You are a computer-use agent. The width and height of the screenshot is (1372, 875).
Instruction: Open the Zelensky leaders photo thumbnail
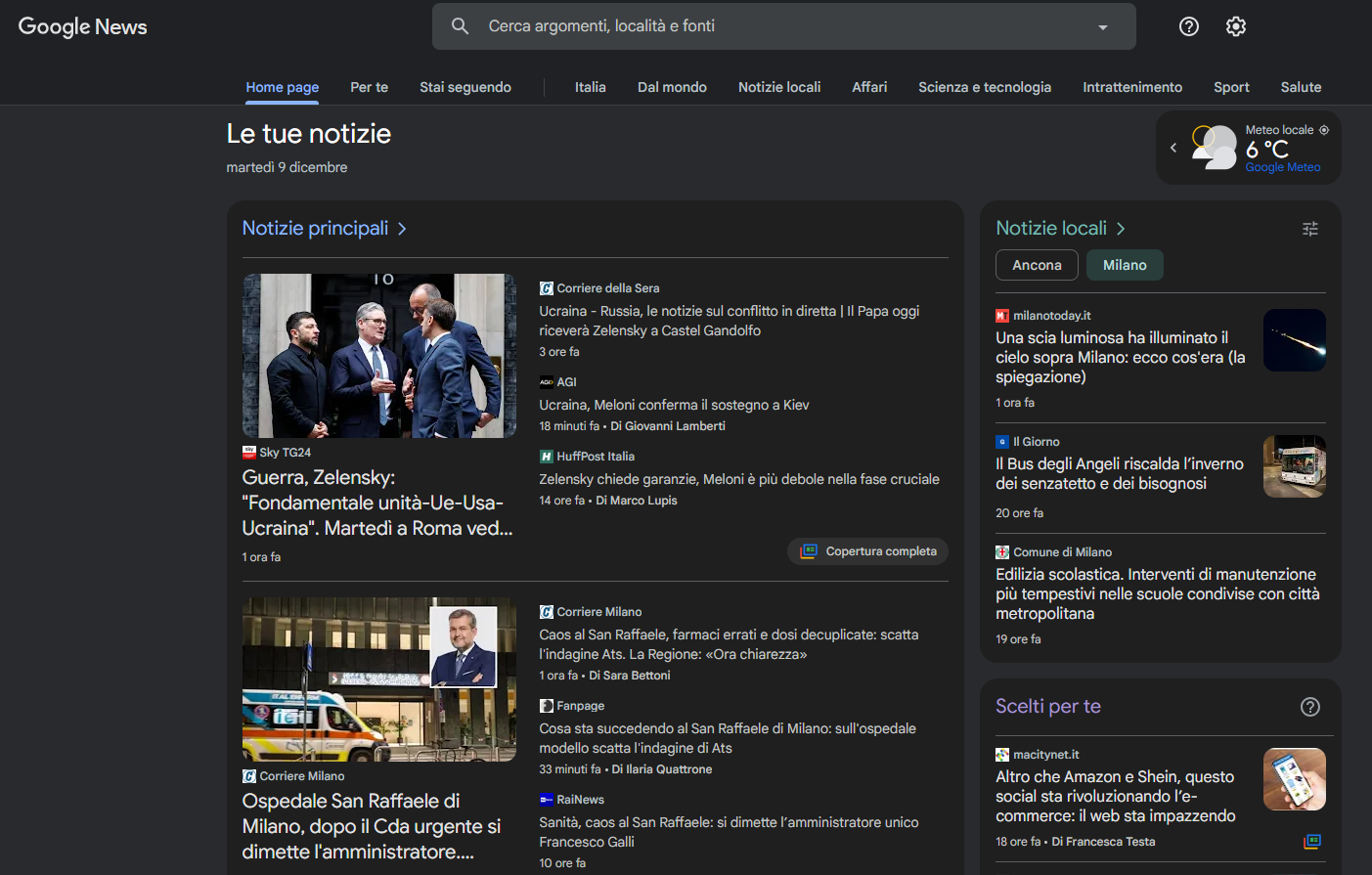pos(379,356)
